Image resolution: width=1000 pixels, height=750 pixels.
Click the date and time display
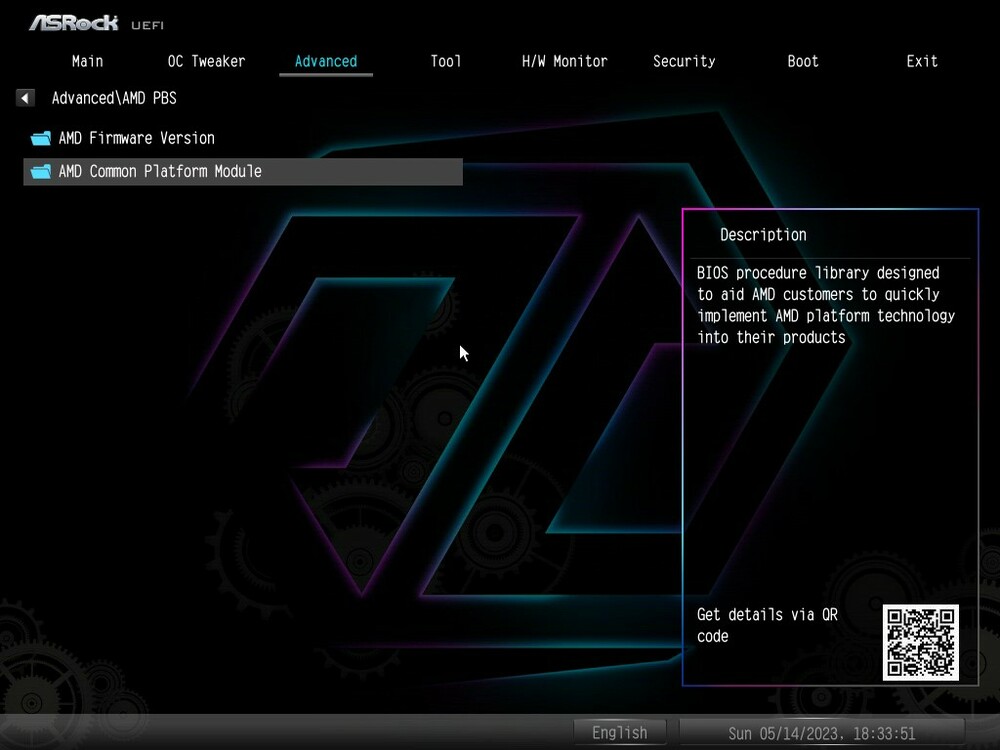[x=821, y=733]
